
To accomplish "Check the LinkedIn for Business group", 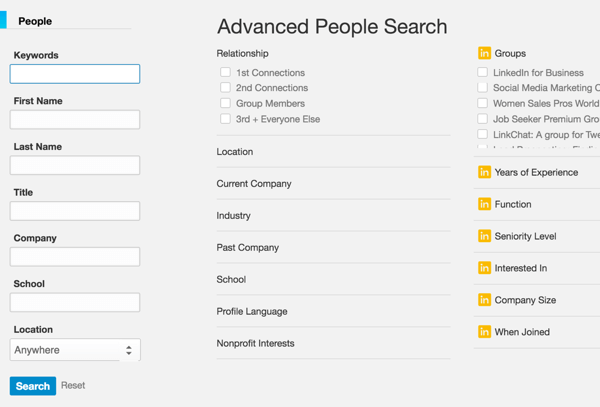I will pos(483,72).
